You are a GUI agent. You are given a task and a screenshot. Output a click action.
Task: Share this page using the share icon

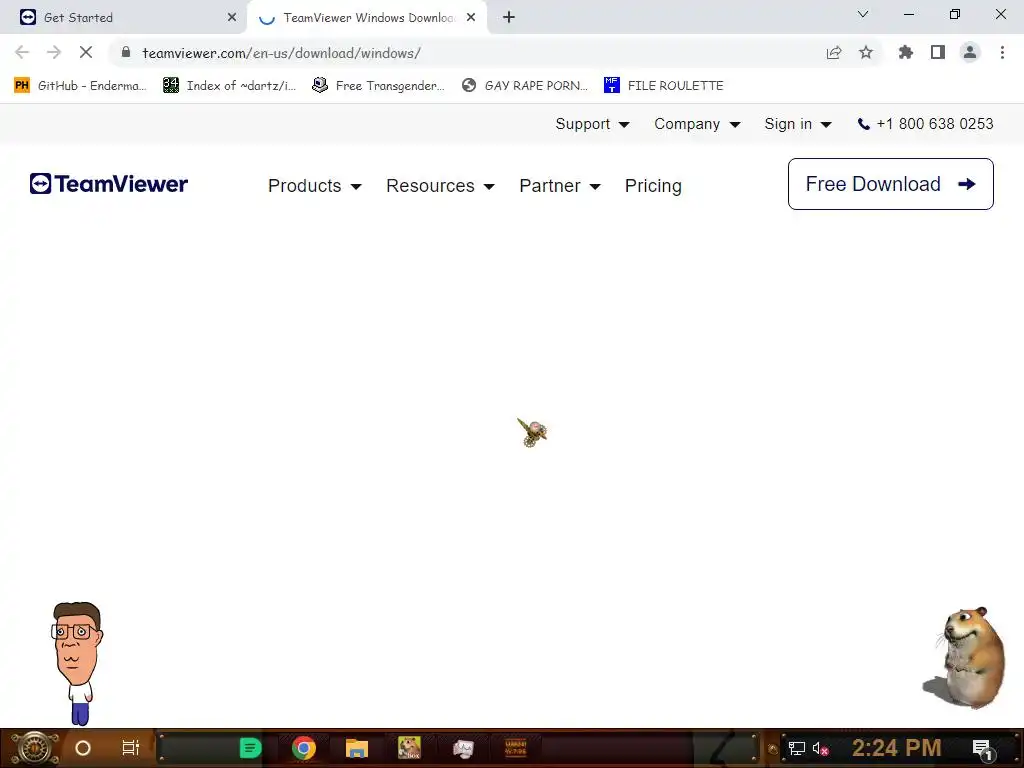[x=834, y=52]
